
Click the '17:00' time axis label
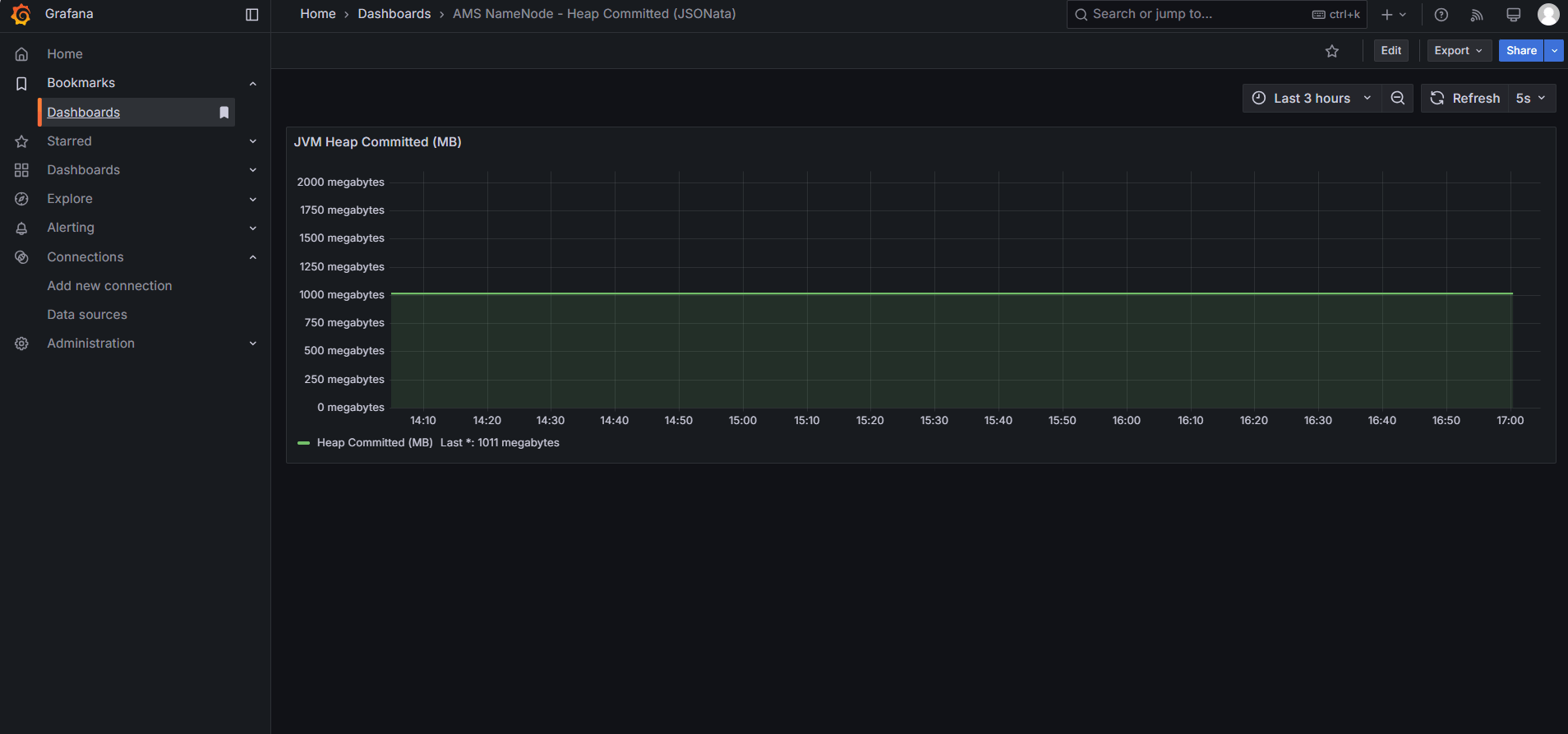[x=1510, y=421]
